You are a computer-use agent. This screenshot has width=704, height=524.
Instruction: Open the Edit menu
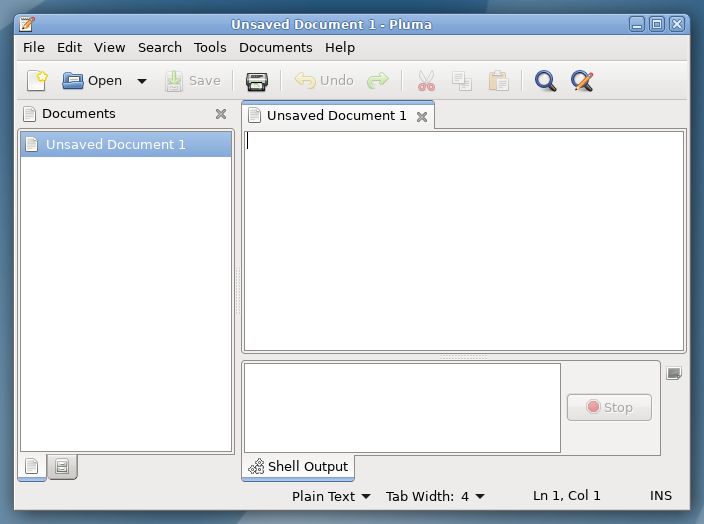tap(69, 48)
